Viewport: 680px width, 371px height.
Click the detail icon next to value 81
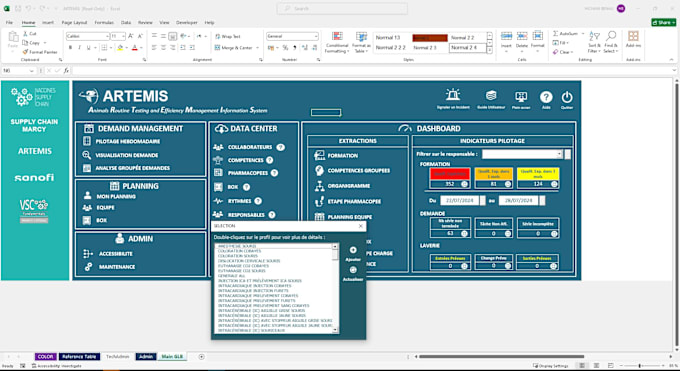(508, 184)
